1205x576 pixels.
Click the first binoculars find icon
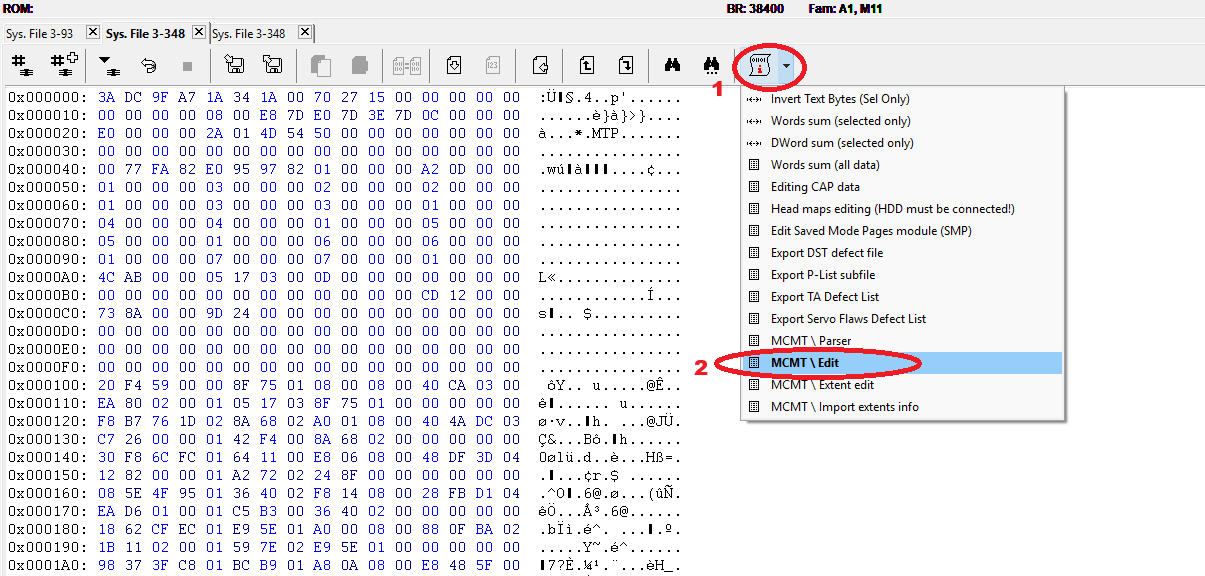(673, 66)
